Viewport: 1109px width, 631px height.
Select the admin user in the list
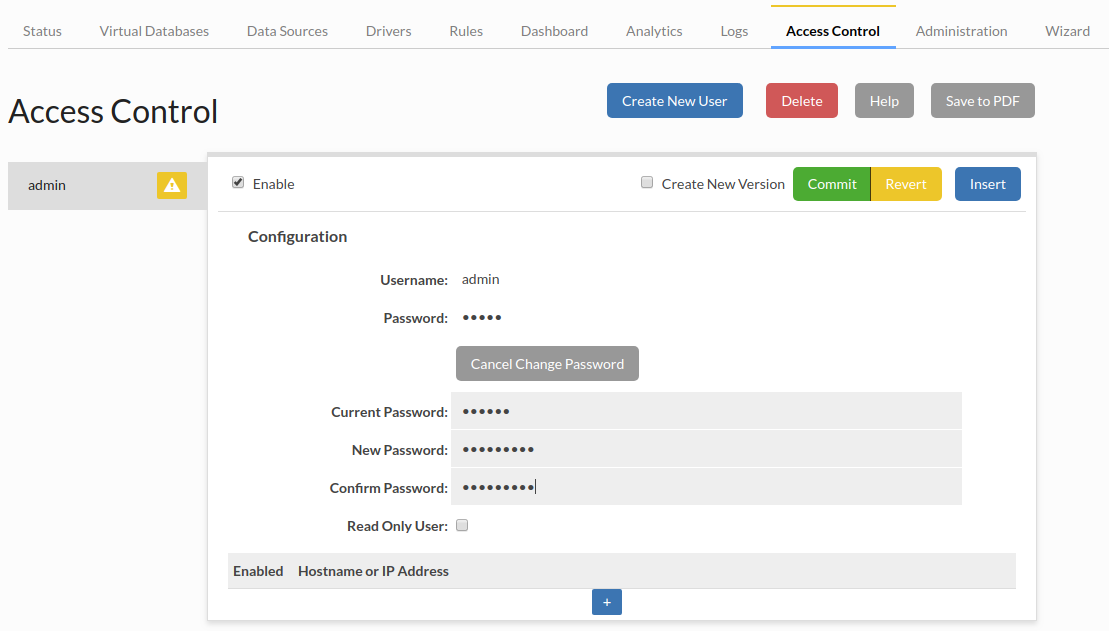80,185
